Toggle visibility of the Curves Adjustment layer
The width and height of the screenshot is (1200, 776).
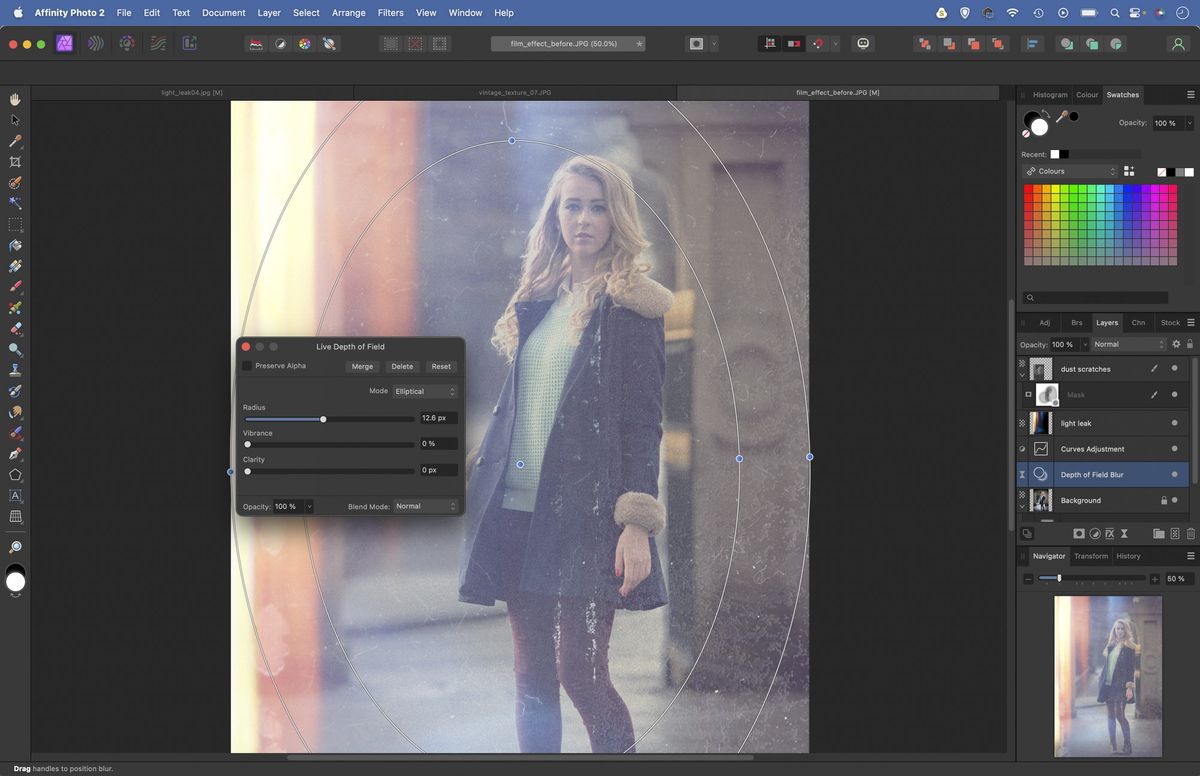pos(1174,448)
